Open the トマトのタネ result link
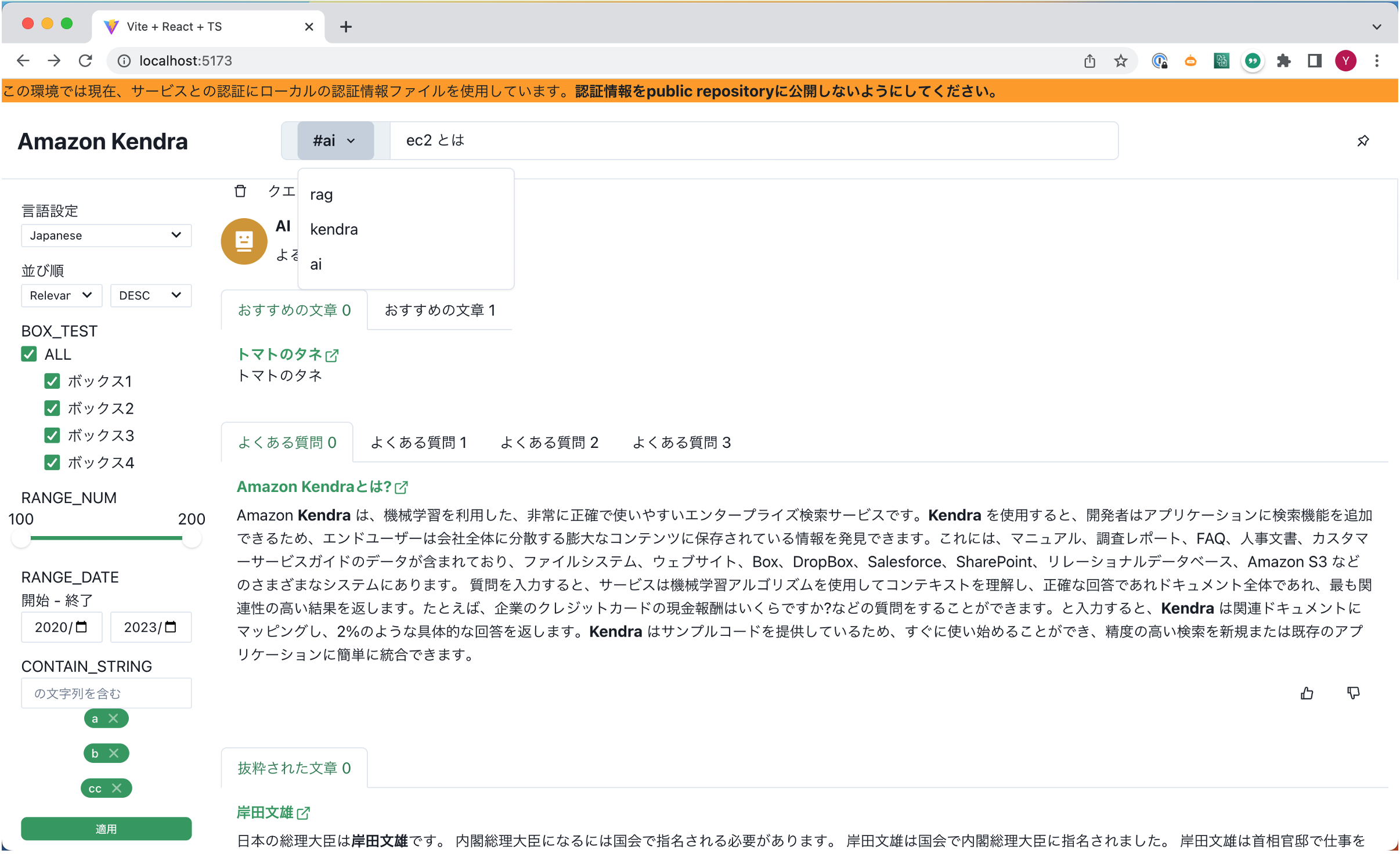Image resolution: width=1400 pixels, height=861 pixels. [x=280, y=354]
